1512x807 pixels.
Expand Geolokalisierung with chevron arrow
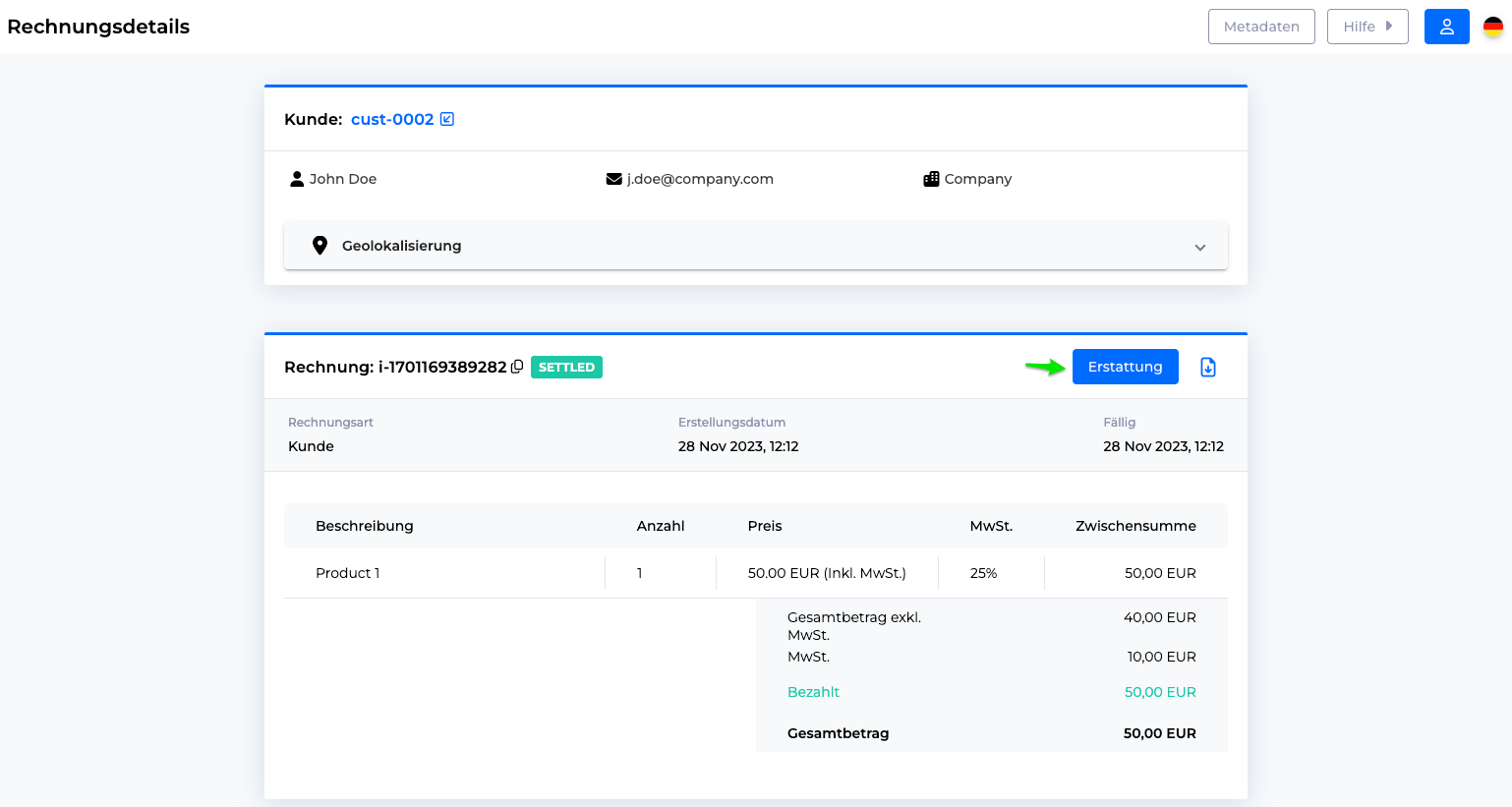[x=1200, y=248]
